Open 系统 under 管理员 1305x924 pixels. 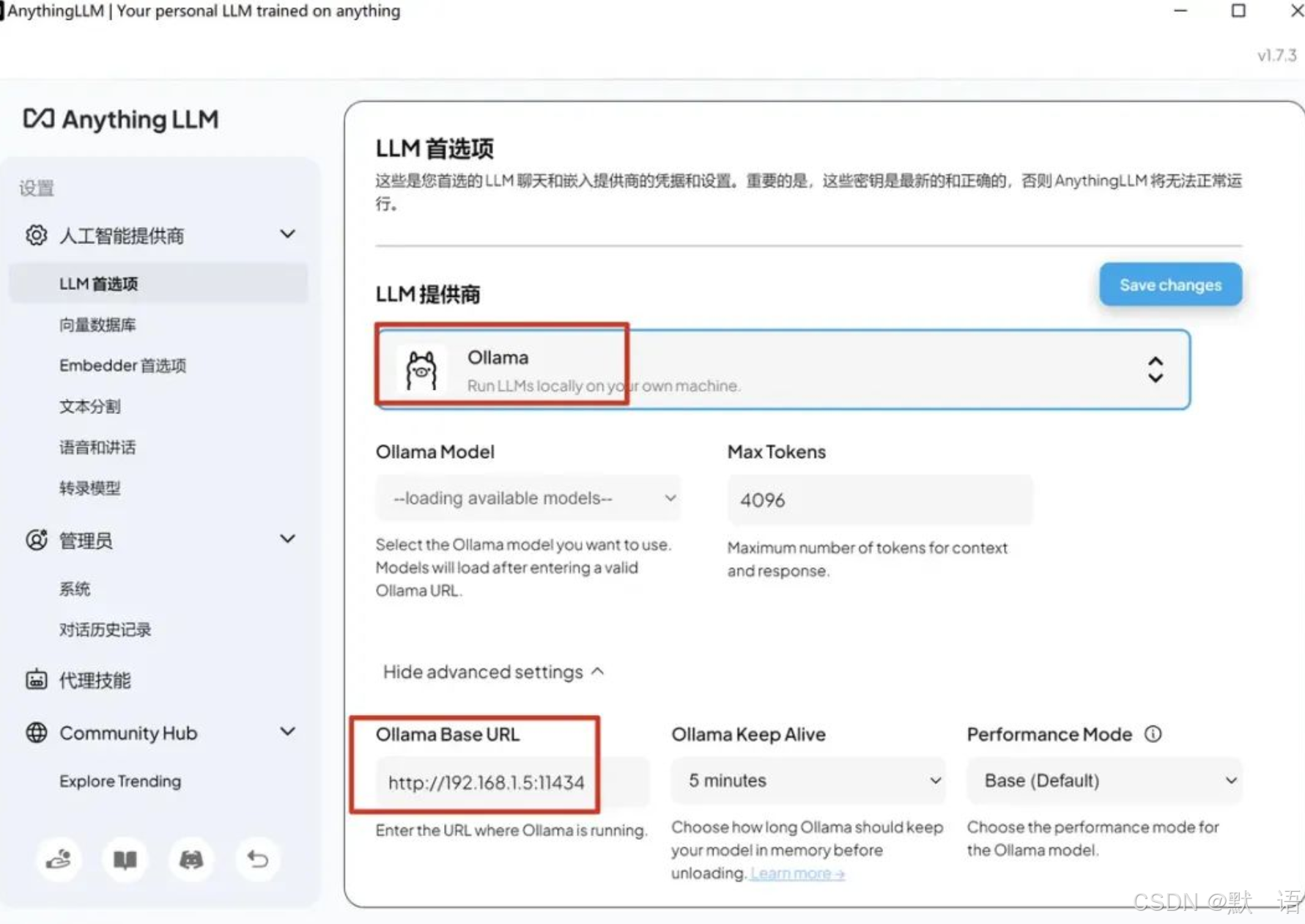point(75,589)
